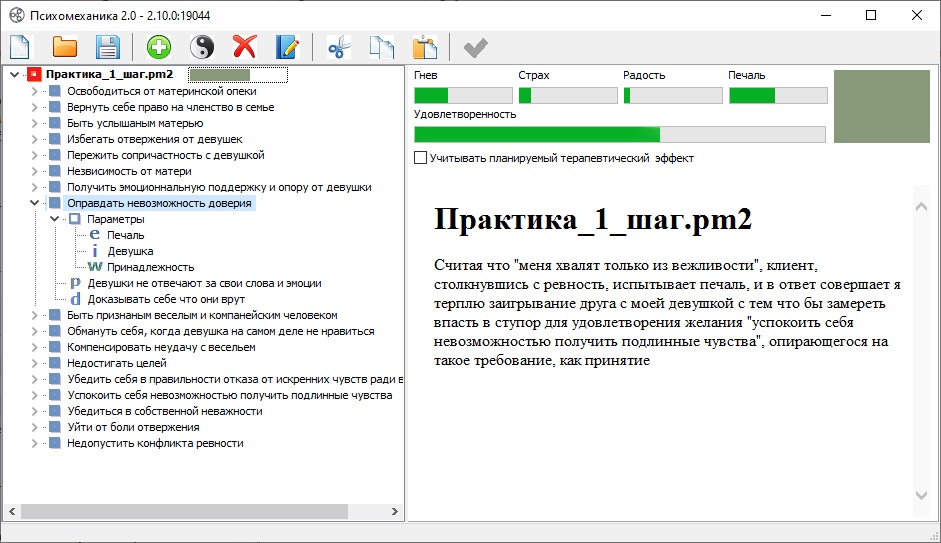
Task: Click the tree panel horizontal scrollbar
Action: point(200,511)
